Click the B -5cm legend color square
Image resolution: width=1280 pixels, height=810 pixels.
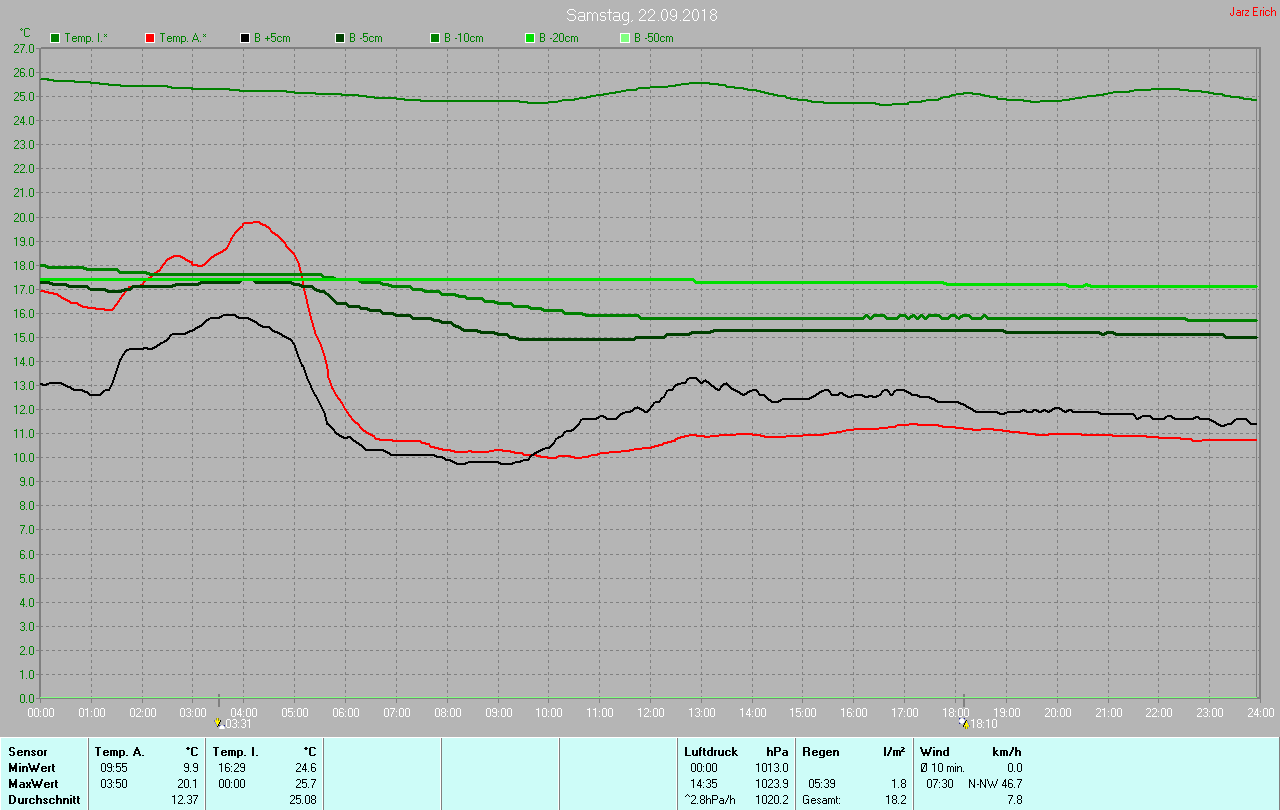pyautogui.click(x=340, y=38)
